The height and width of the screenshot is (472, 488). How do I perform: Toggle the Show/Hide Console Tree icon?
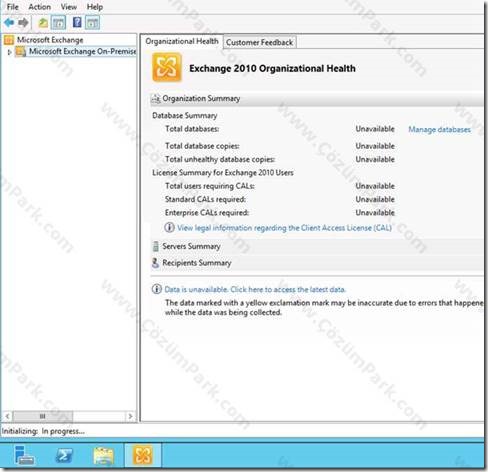(58, 23)
